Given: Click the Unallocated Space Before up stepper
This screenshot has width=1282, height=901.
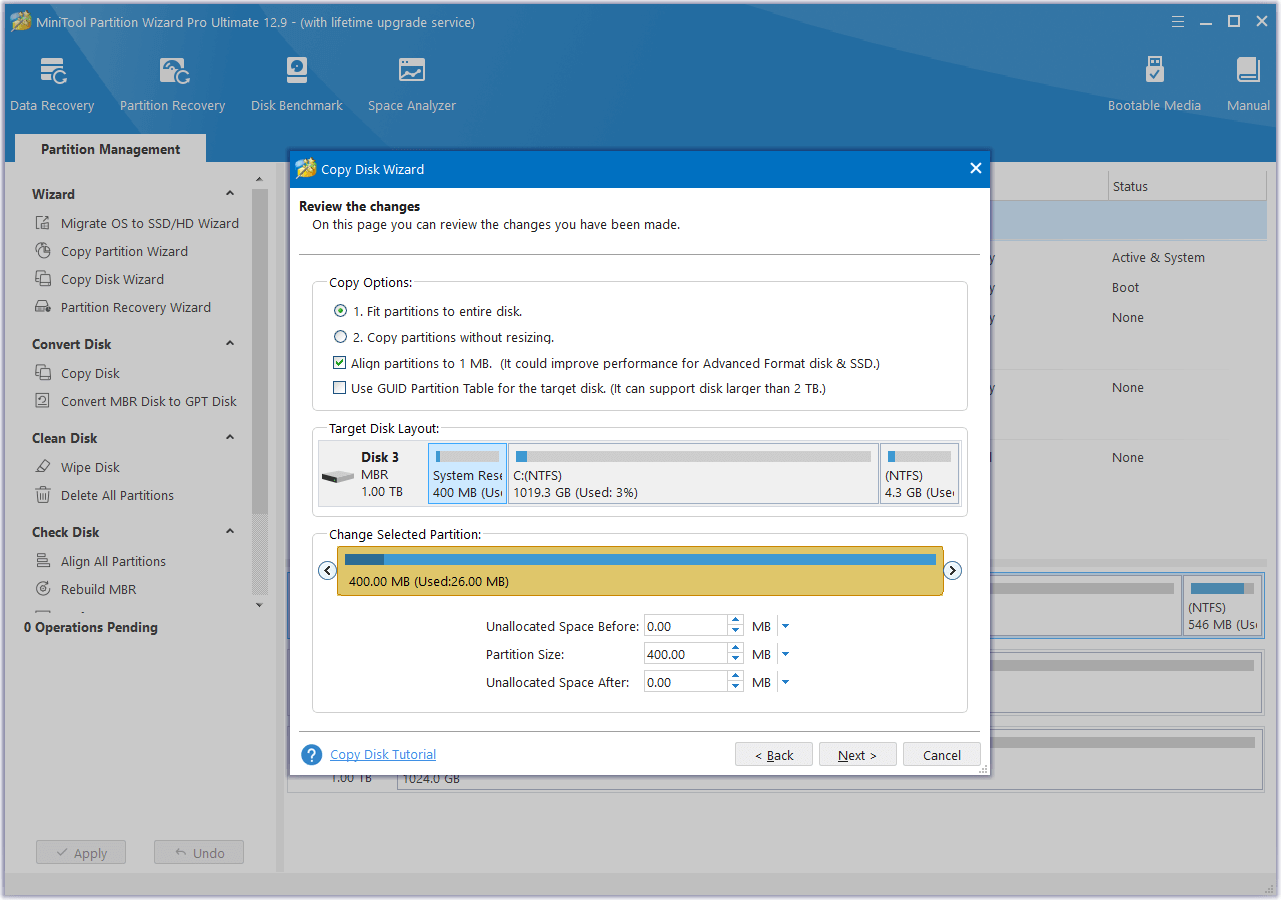Looking at the screenshot, I should tap(735, 620).
